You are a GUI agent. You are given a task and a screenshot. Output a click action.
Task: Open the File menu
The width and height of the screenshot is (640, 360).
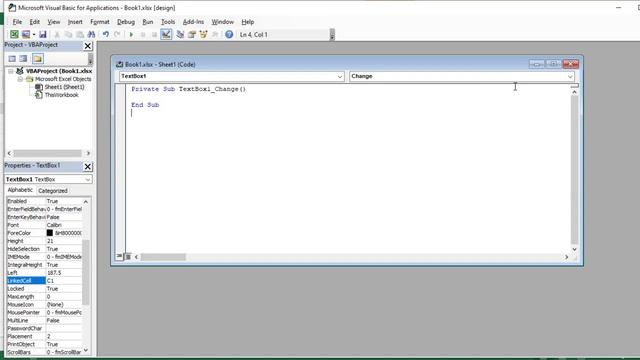[17, 22]
